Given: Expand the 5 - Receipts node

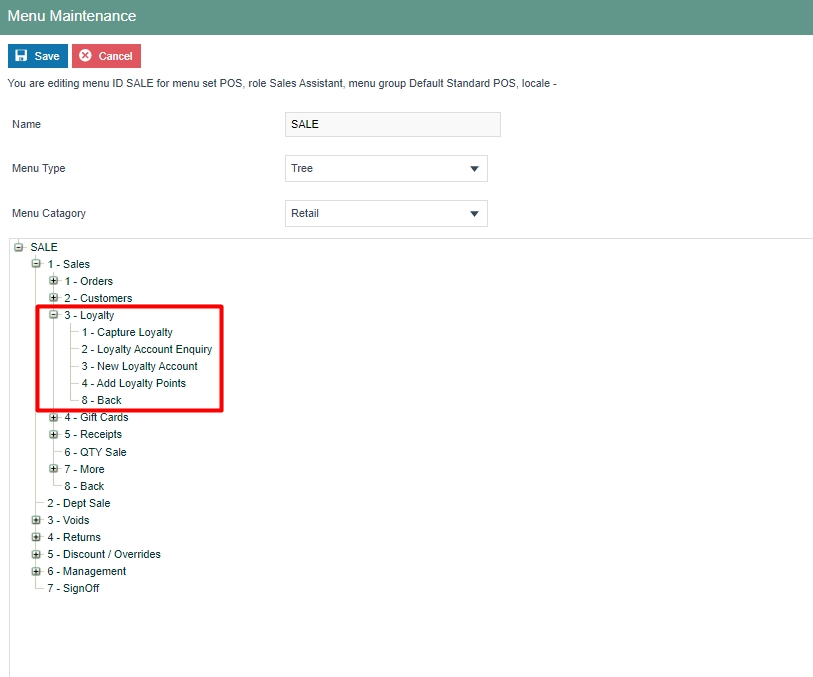Looking at the screenshot, I should tap(54, 434).
